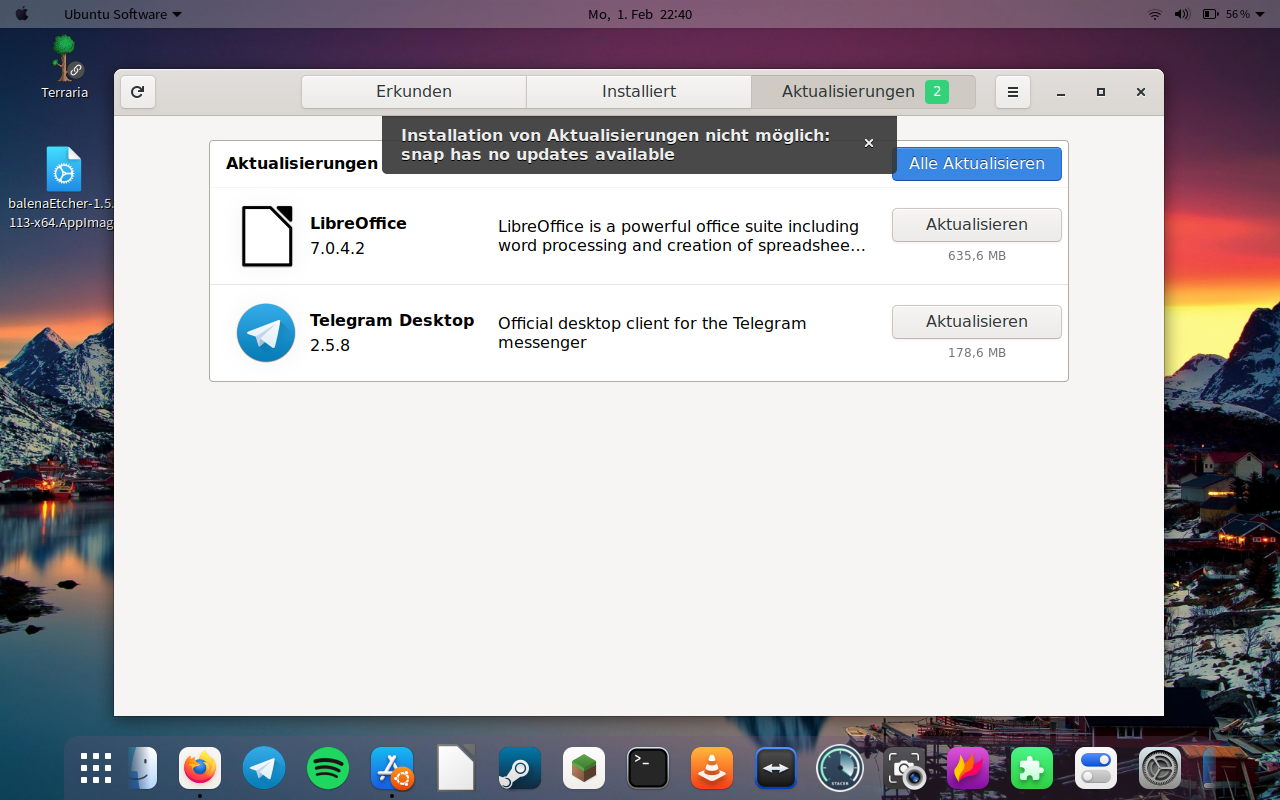1280x800 pixels.
Task: Click the battery indicator showing 56 %
Action: click(x=1226, y=14)
